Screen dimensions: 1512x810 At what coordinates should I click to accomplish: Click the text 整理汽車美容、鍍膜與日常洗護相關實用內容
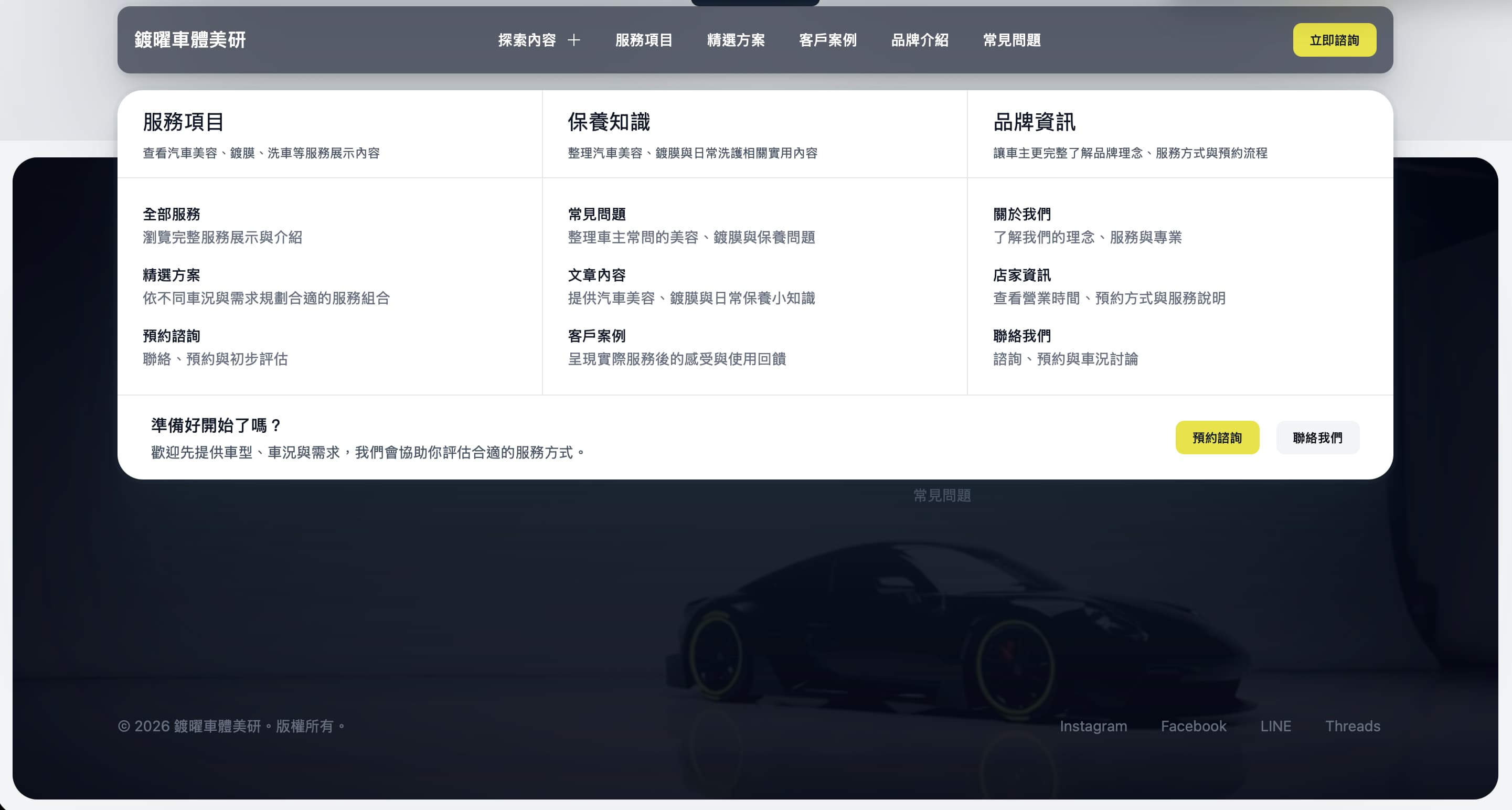pyautogui.click(x=693, y=153)
